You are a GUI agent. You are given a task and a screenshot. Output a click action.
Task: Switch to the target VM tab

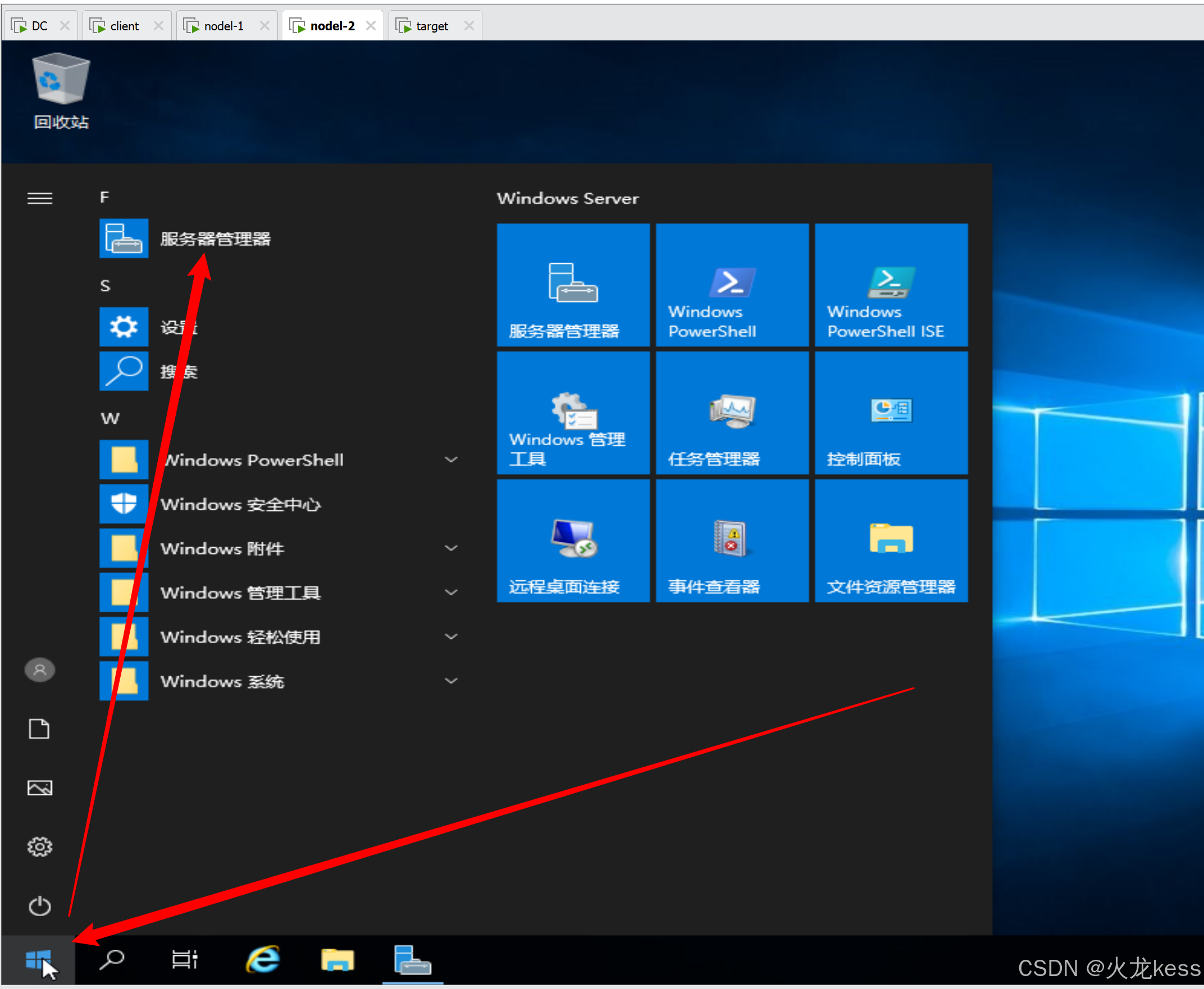[x=431, y=26]
